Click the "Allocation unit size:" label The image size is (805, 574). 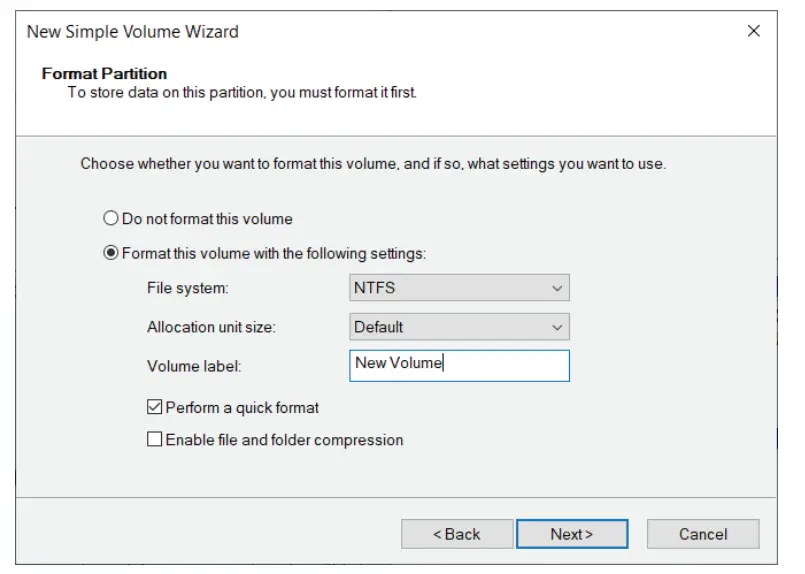coord(211,327)
